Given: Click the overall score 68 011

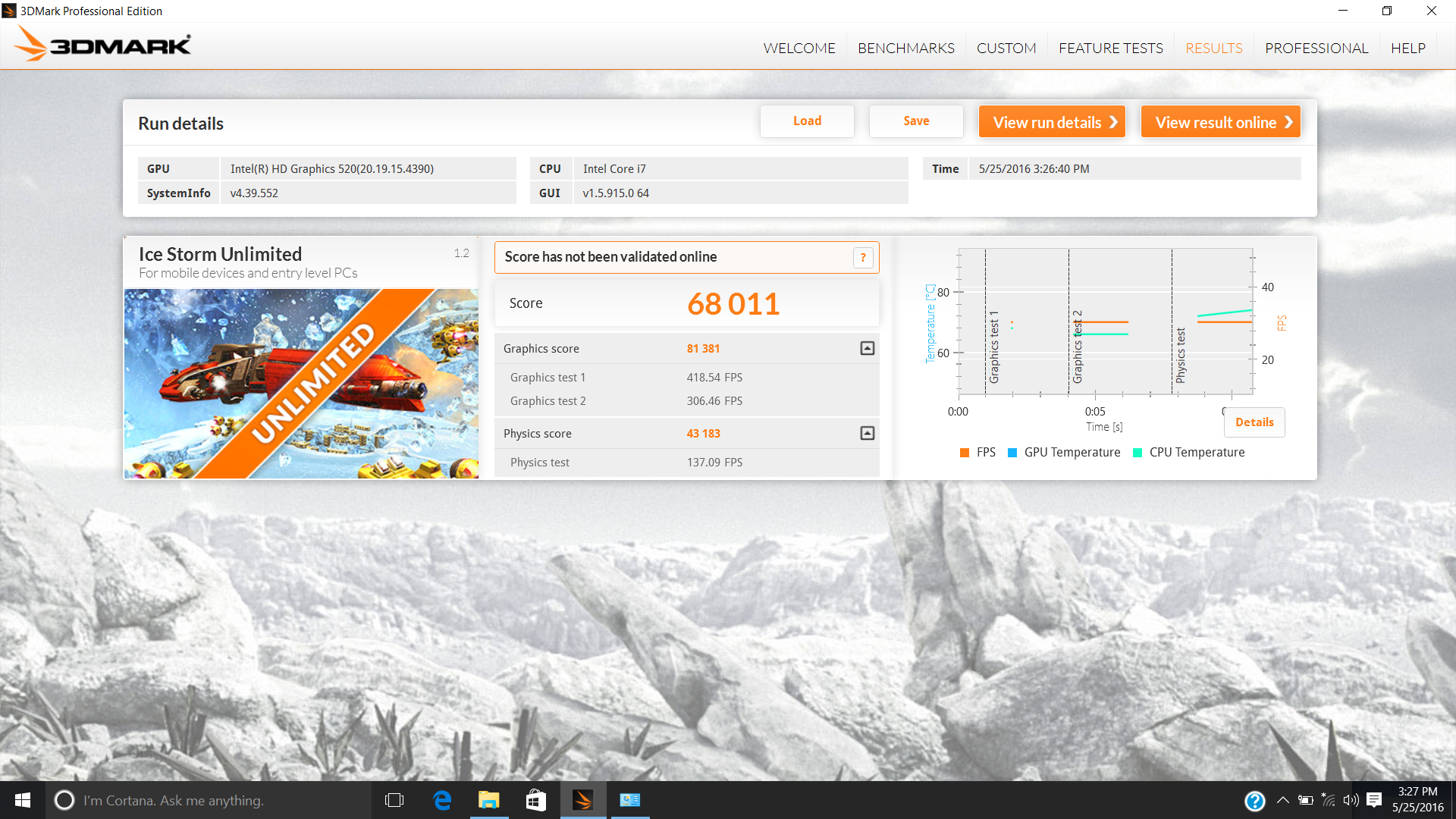Looking at the screenshot, I should (733, 304).
